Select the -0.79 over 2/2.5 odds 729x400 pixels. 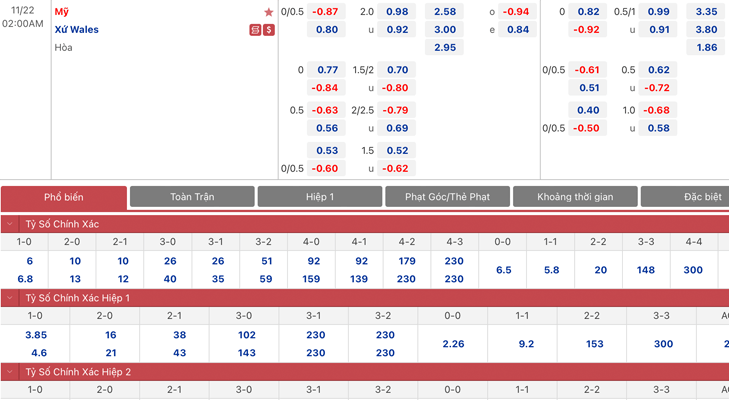tap(397, 110)
